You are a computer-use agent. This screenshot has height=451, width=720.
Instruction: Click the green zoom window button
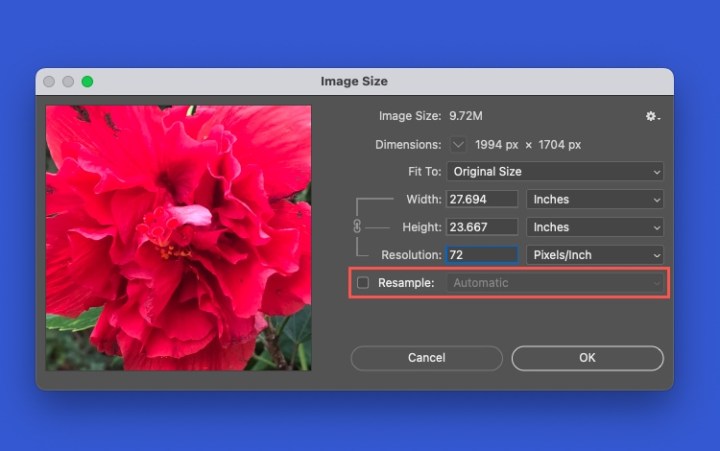coord(87,81)
